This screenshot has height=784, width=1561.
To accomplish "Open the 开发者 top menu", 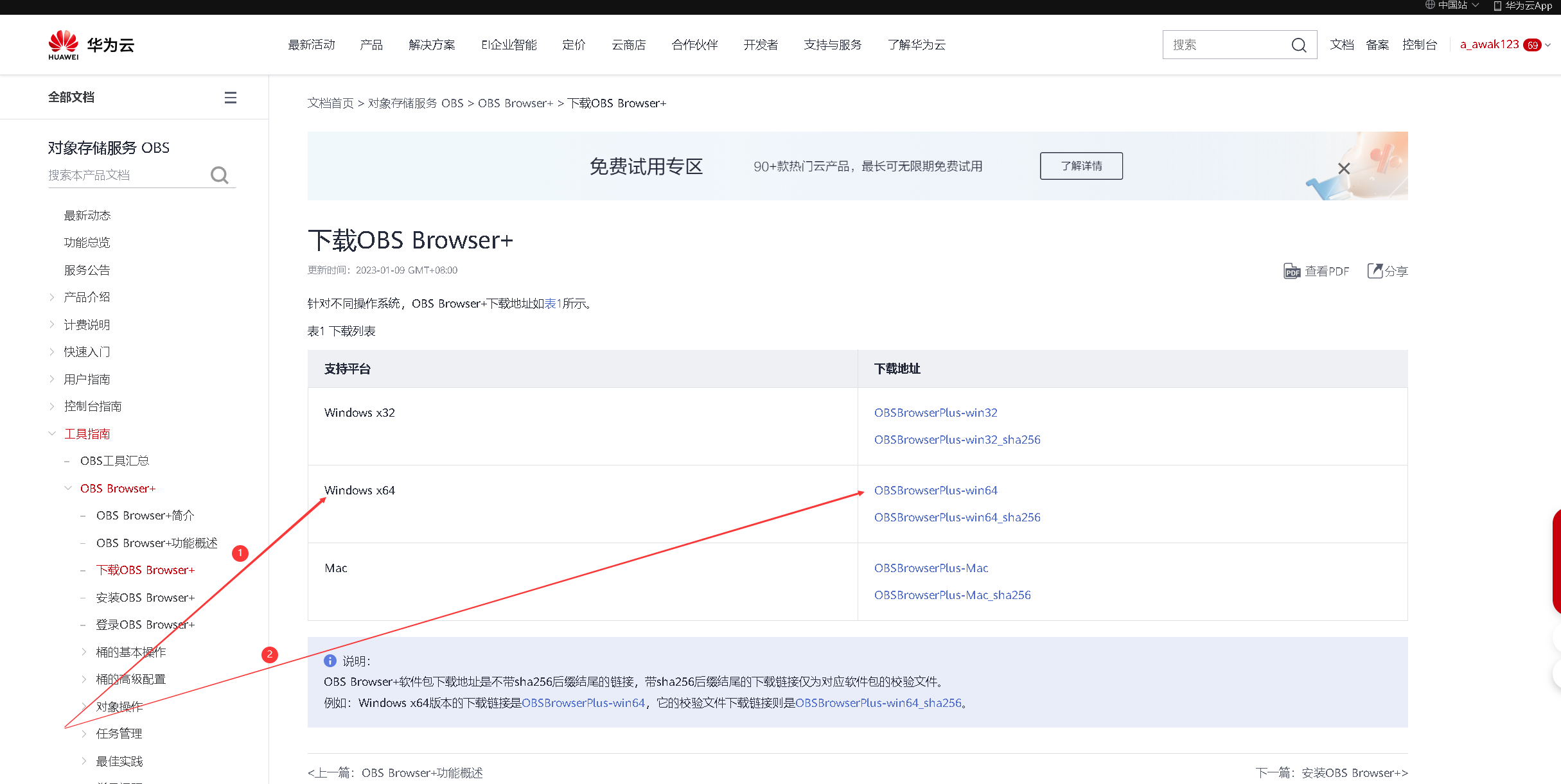I will click(761, 45).
